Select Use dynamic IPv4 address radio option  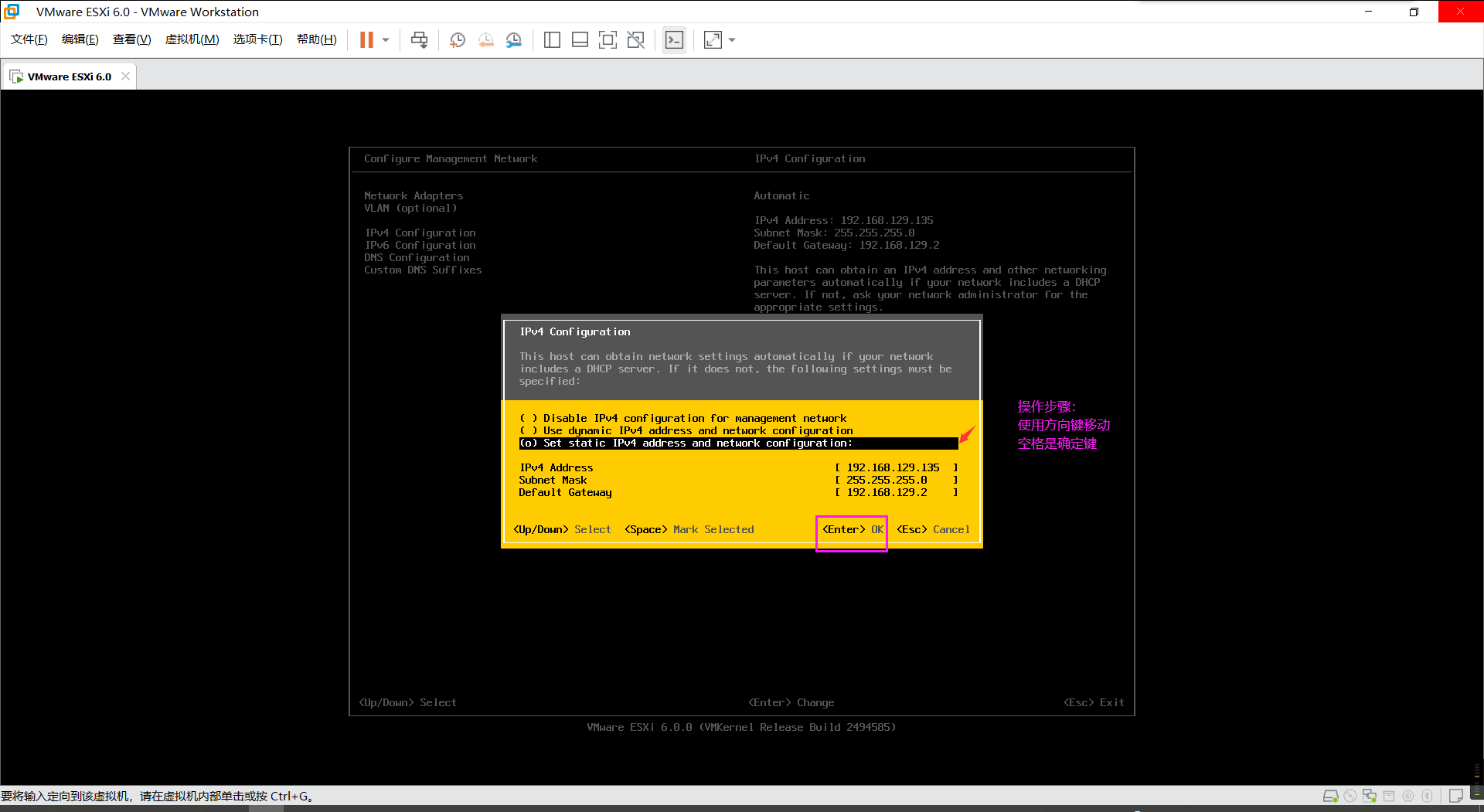click(686, 430)
